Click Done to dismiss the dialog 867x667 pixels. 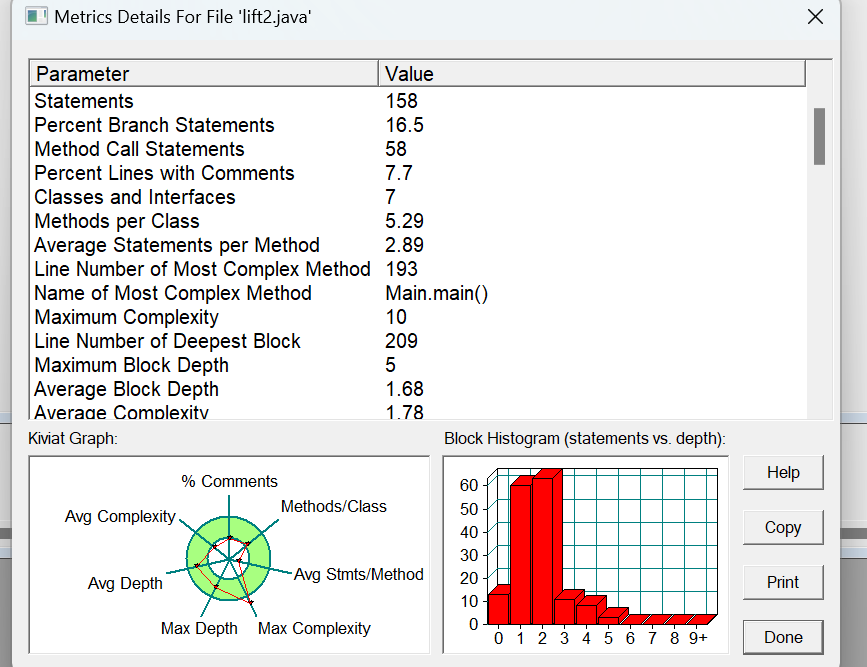783,637
